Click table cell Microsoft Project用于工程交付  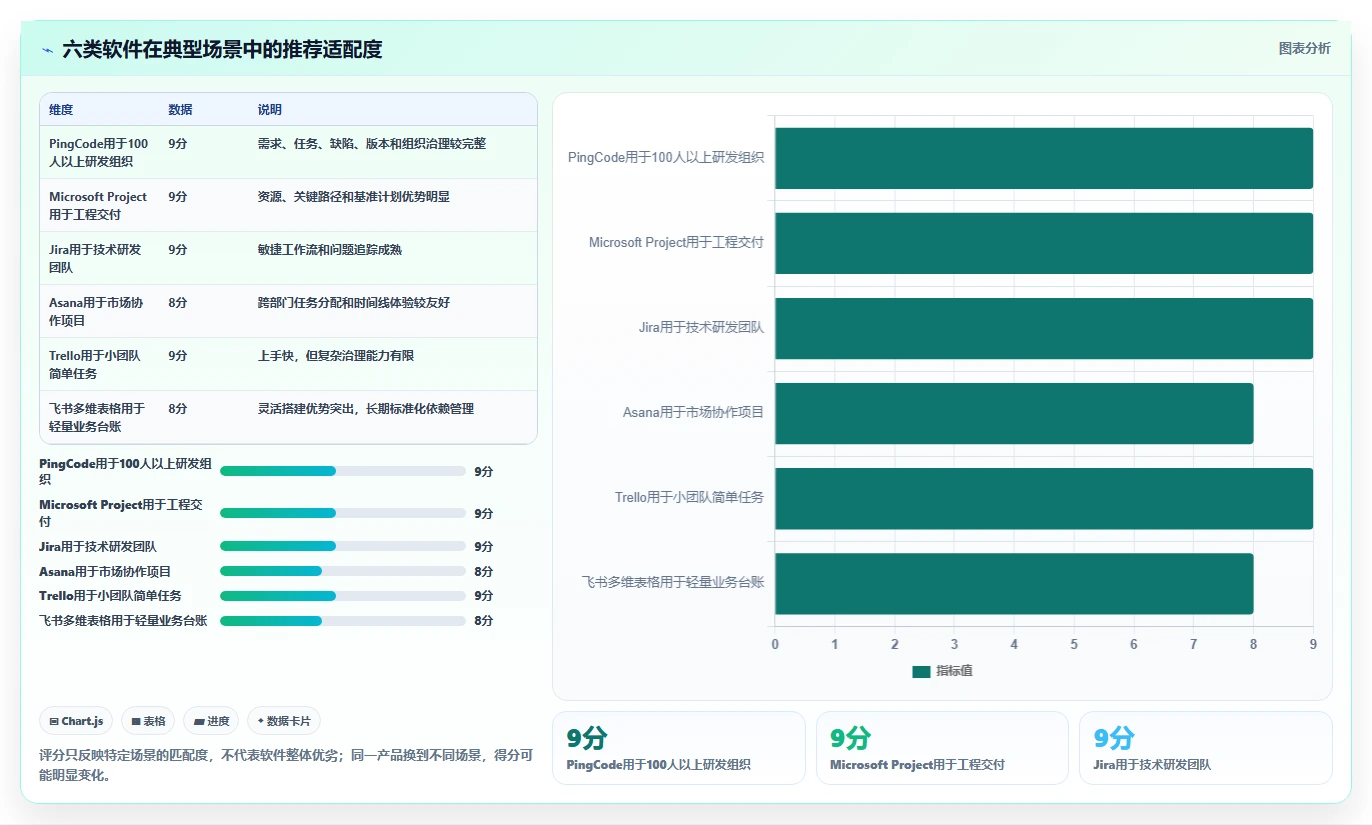click(98, 205)
